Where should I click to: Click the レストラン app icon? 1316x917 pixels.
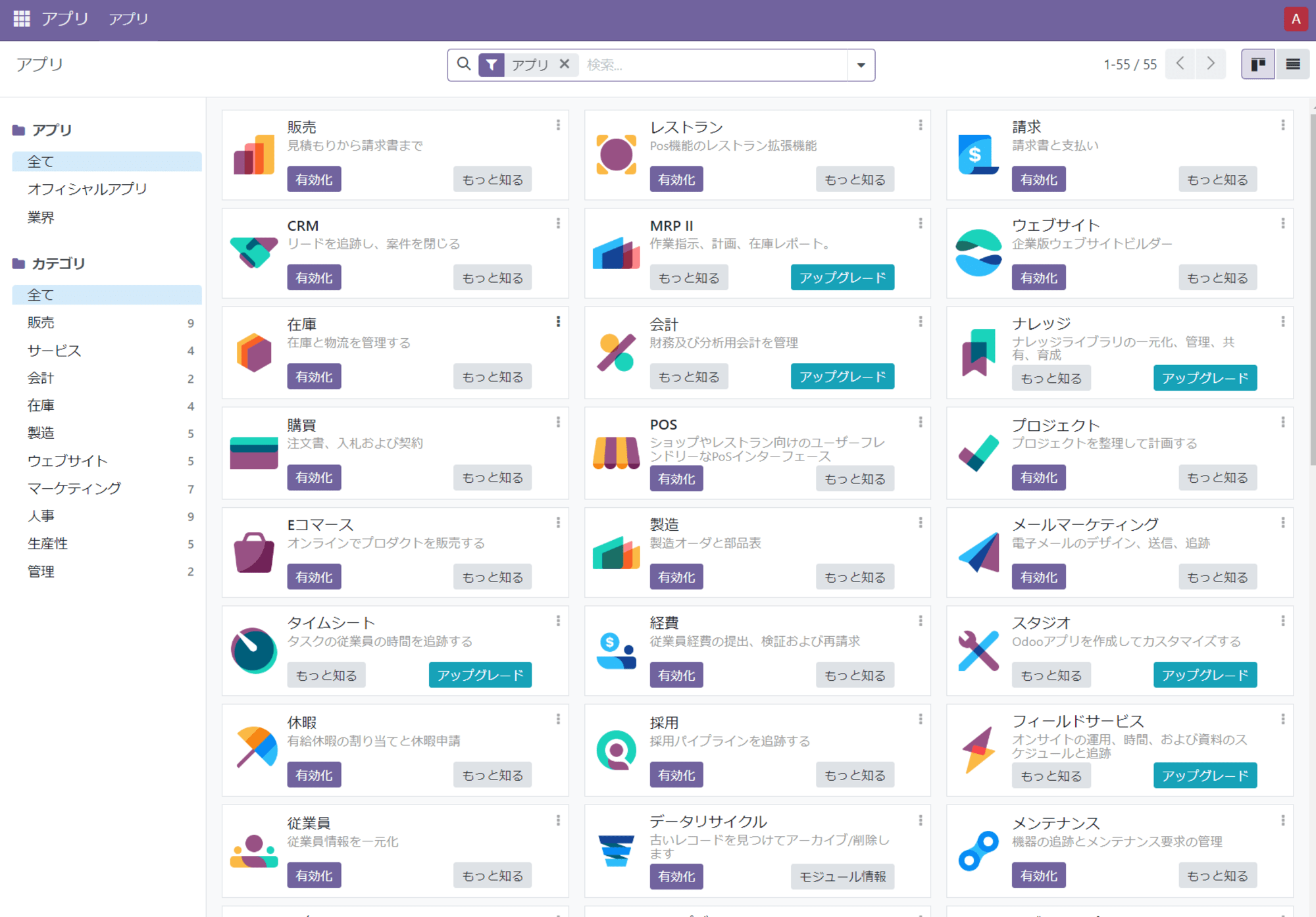coord(616,155)
